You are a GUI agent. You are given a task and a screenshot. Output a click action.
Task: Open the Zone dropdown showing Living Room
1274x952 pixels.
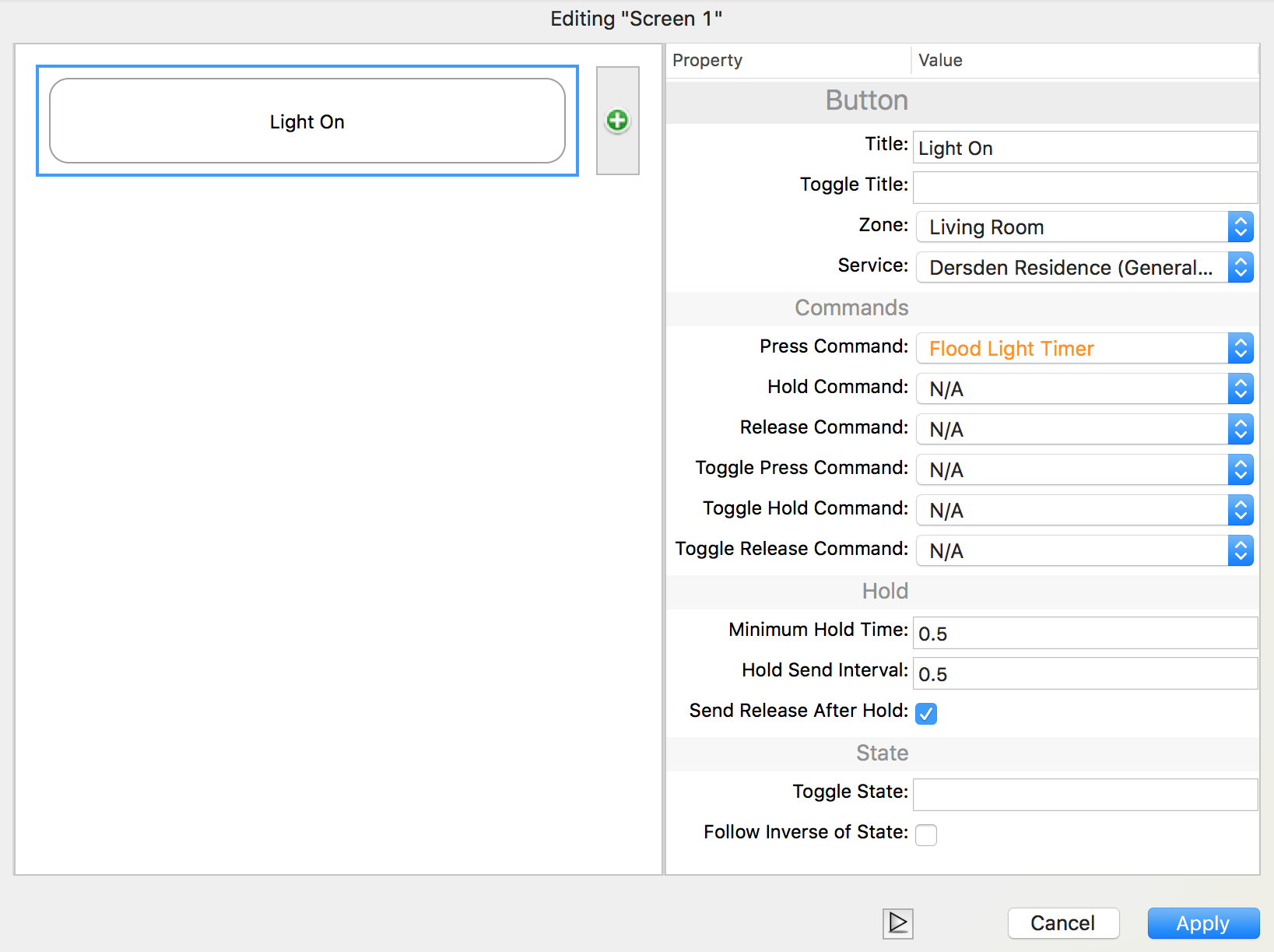[1084, 227]
